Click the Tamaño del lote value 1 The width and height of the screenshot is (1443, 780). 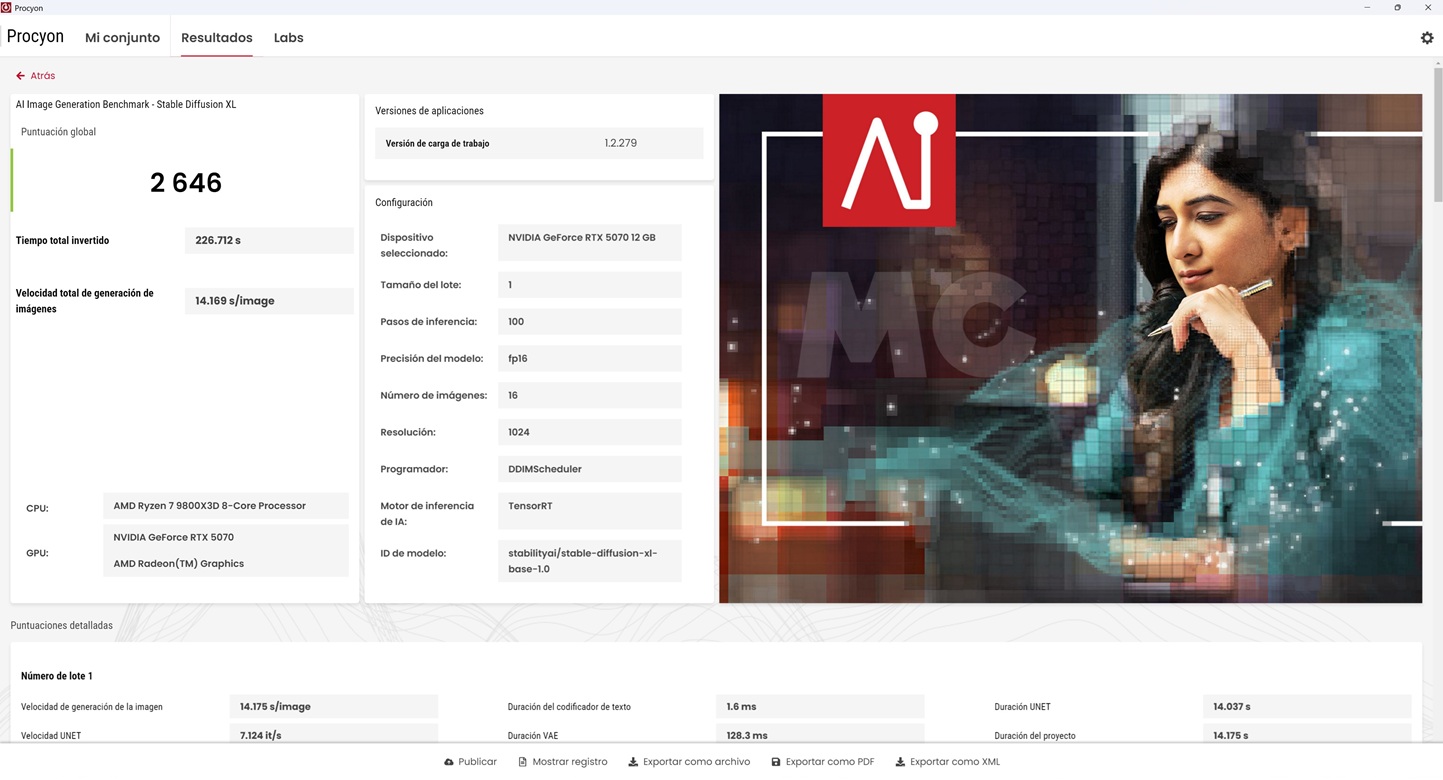(x=590, y=285)
